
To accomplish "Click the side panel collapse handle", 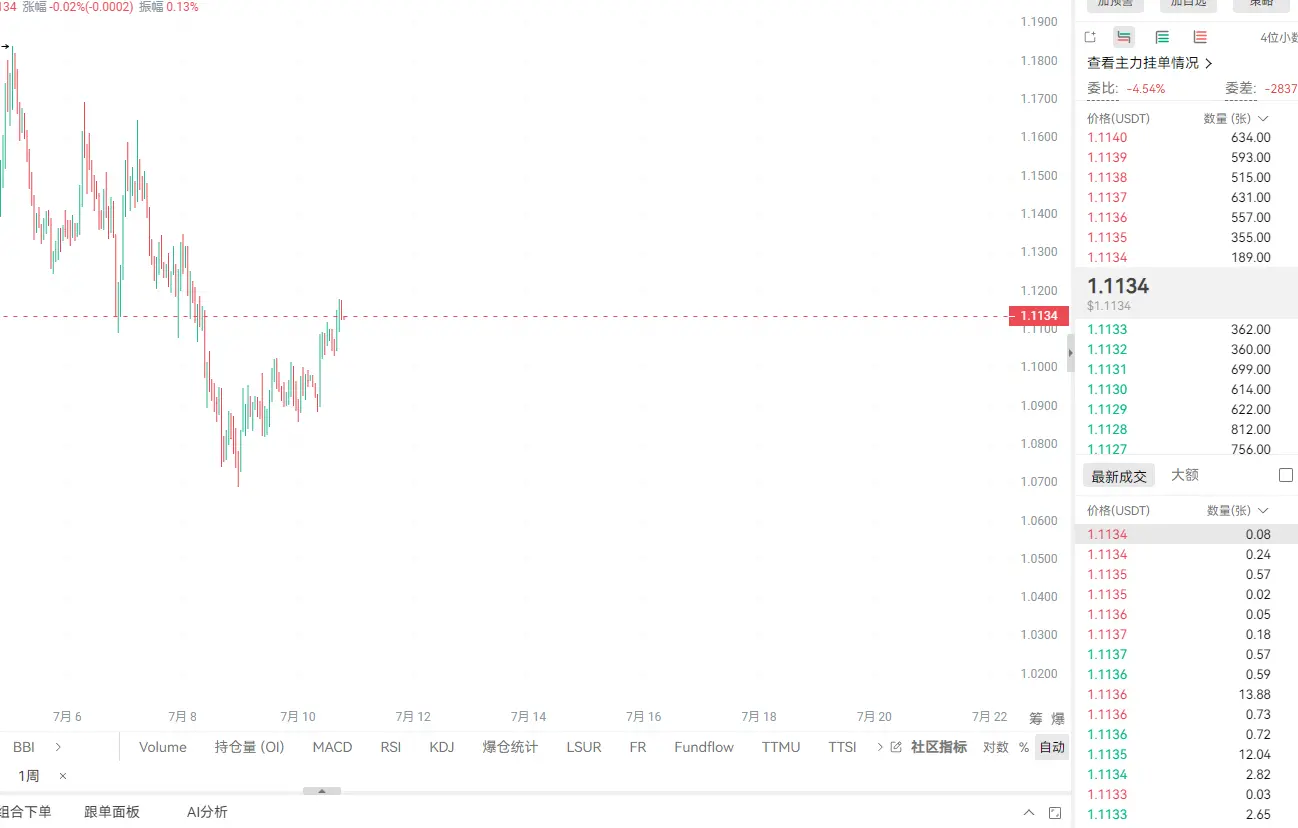I will pyautogui.click(x=1070, y=353).
